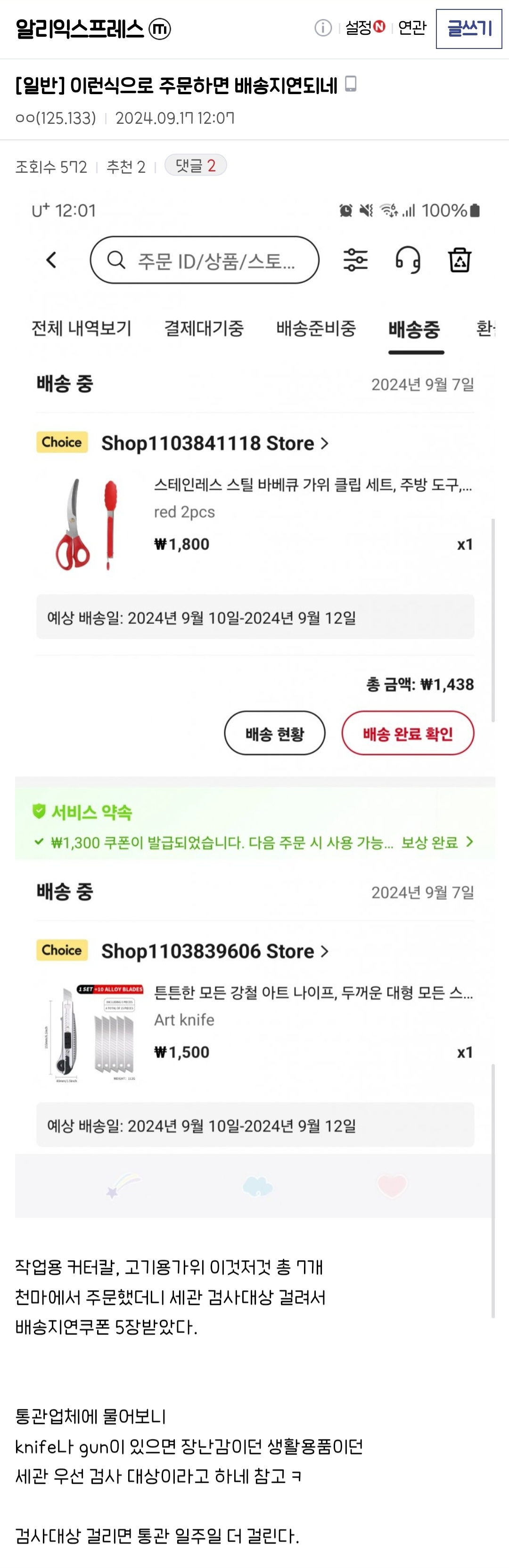Switch to 전체 내역보기 tab
The height and width of the screenshot is (1568, 509).
point(81,329)
